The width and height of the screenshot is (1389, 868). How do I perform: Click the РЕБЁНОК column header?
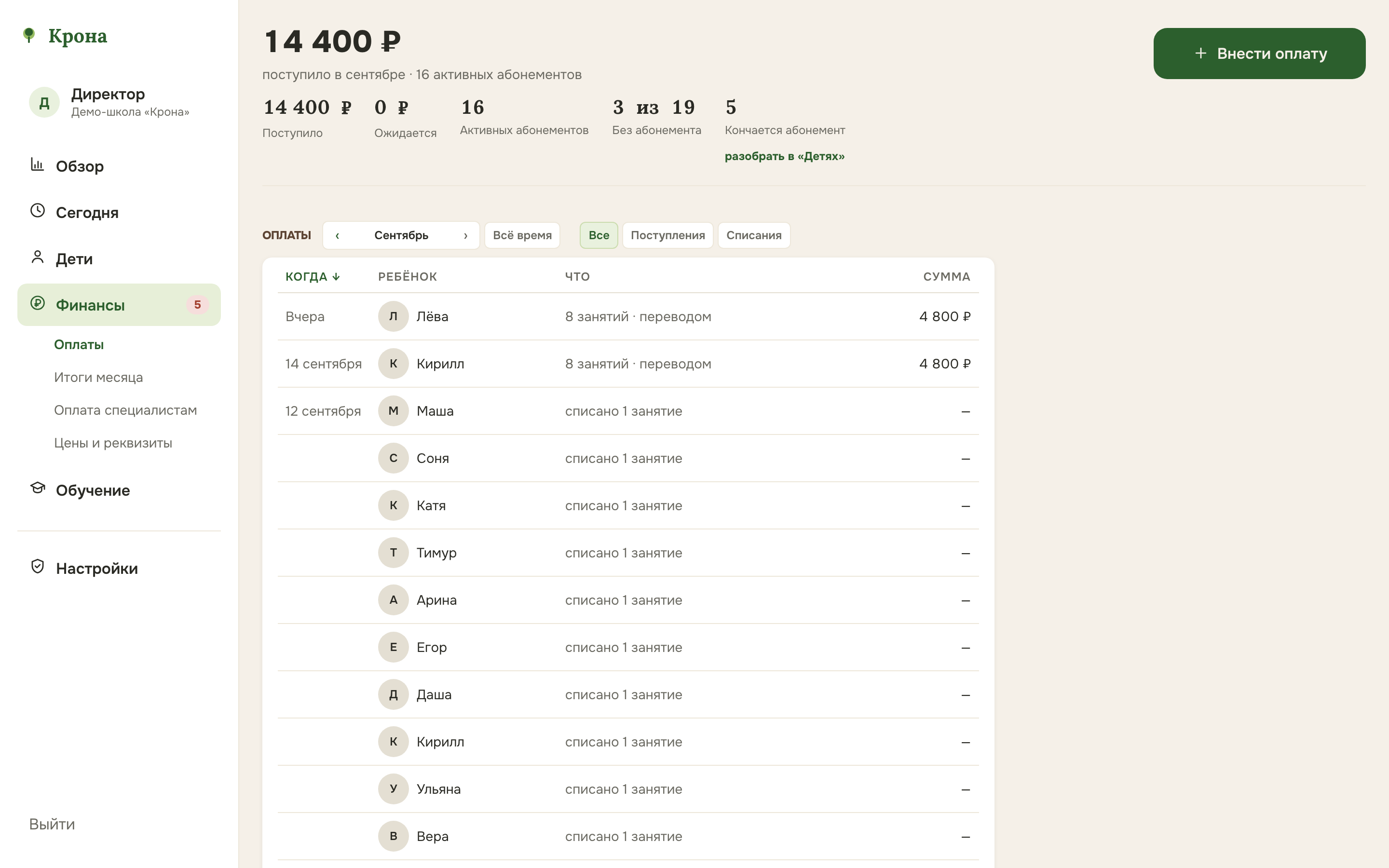(408, 277)
